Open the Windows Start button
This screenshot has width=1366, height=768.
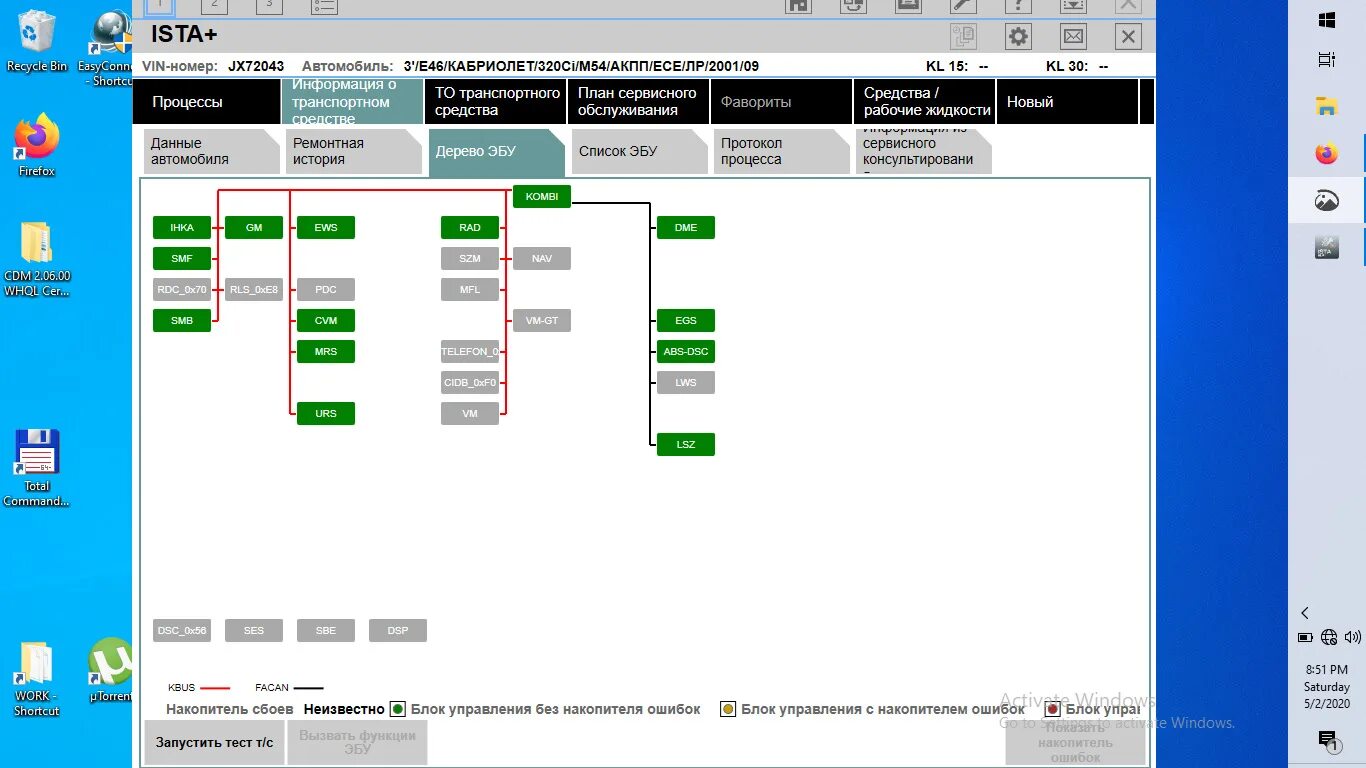tap(1327, 20)
